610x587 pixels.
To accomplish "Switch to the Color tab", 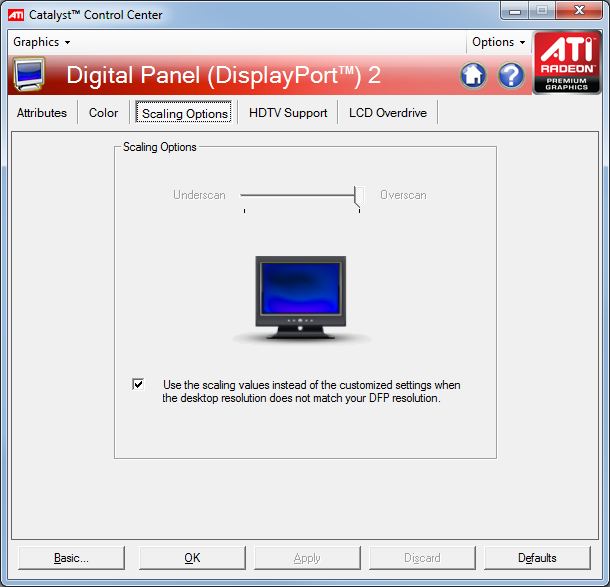I will click(x=103, y=113).
